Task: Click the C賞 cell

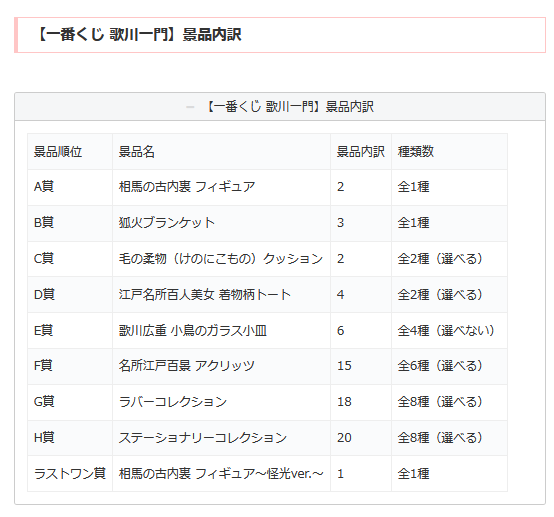Action: click(70, 259)
